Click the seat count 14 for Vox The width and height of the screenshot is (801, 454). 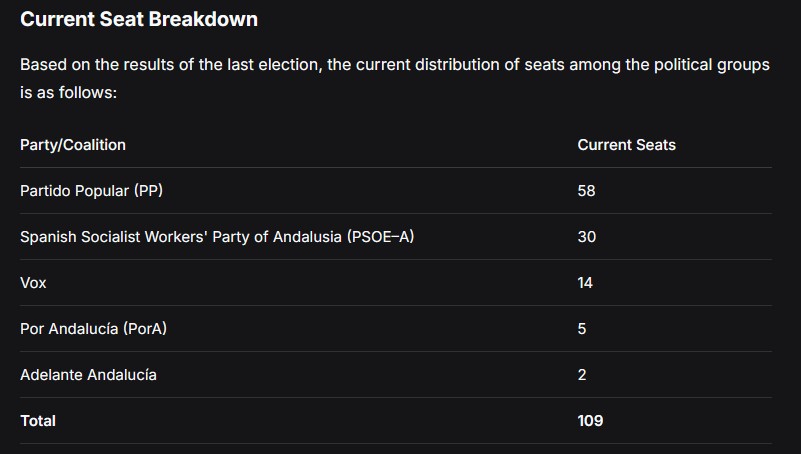[x=585, y=283]
